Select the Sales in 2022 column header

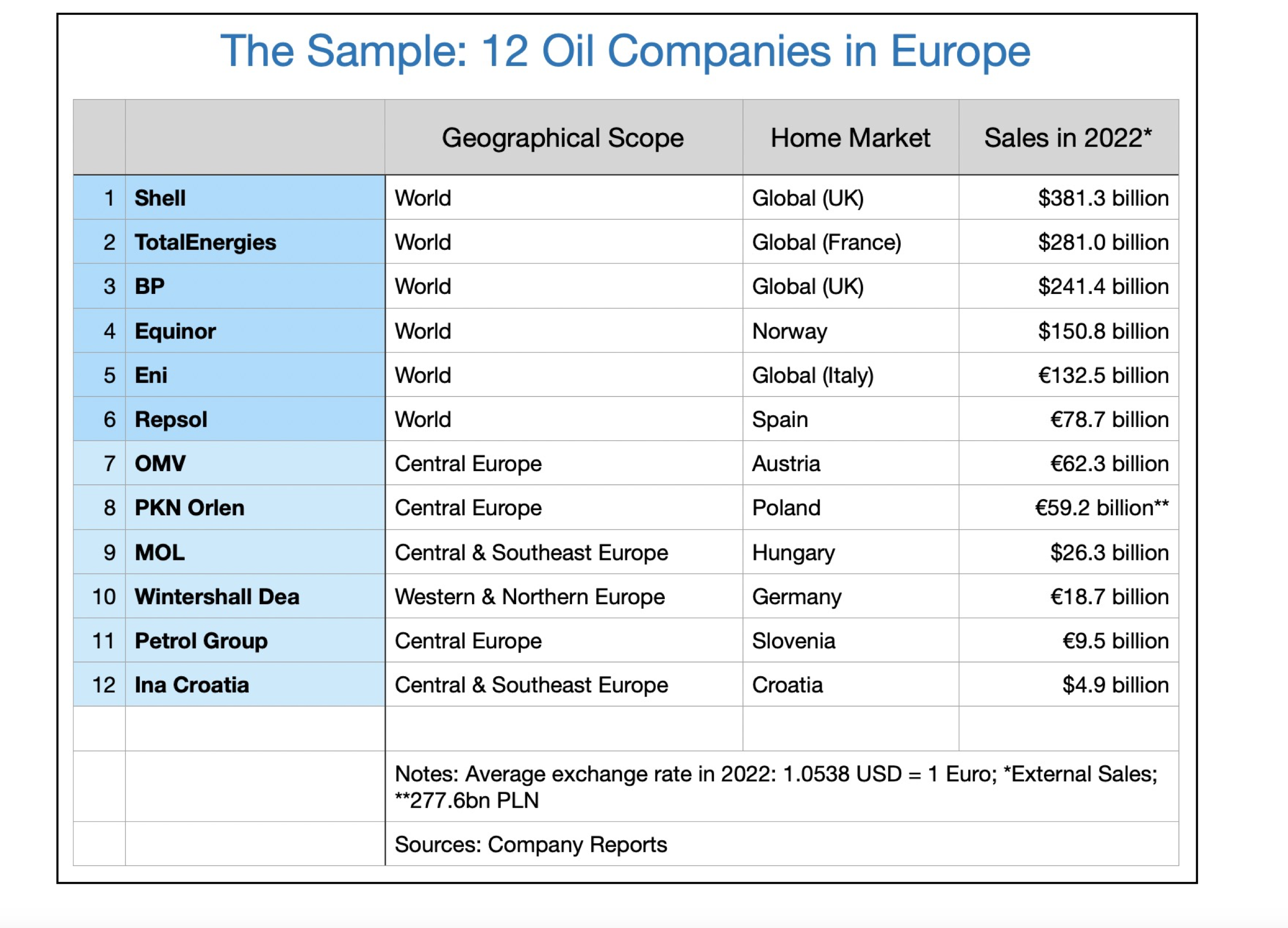pos(1068,138)
